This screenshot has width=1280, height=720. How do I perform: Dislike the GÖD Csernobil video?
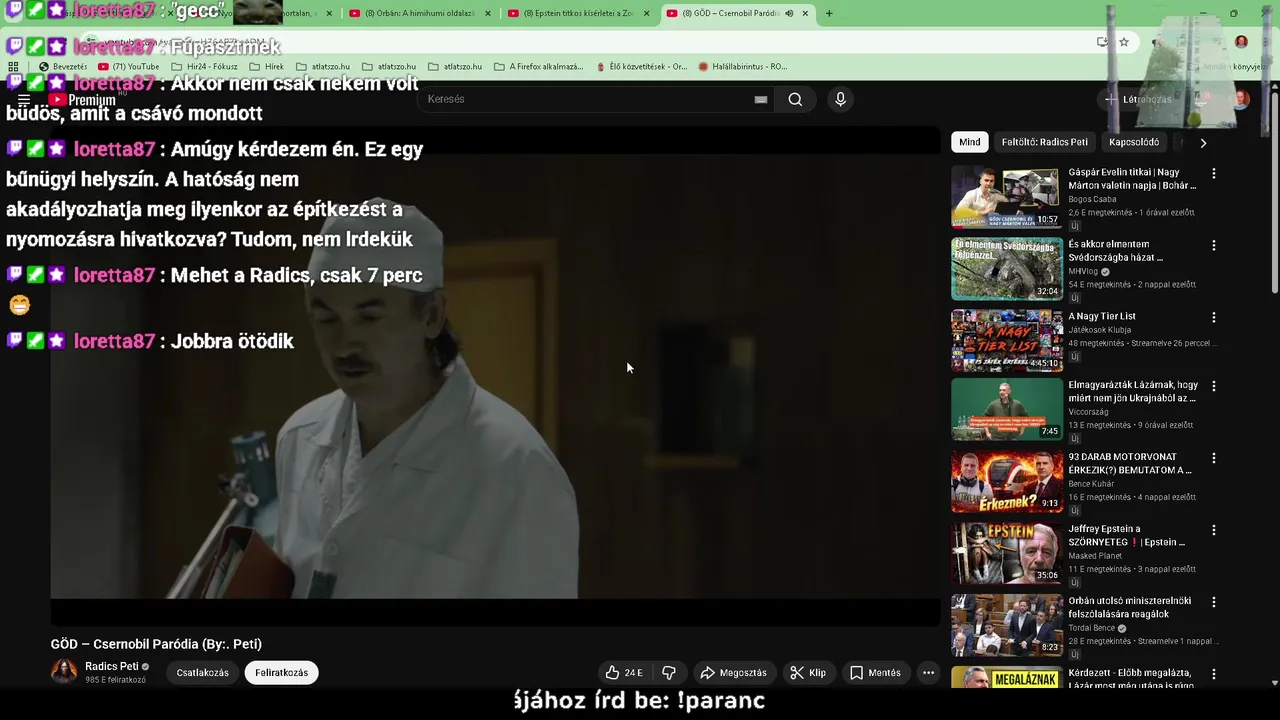pyautogui.click(x=669, y=673)
